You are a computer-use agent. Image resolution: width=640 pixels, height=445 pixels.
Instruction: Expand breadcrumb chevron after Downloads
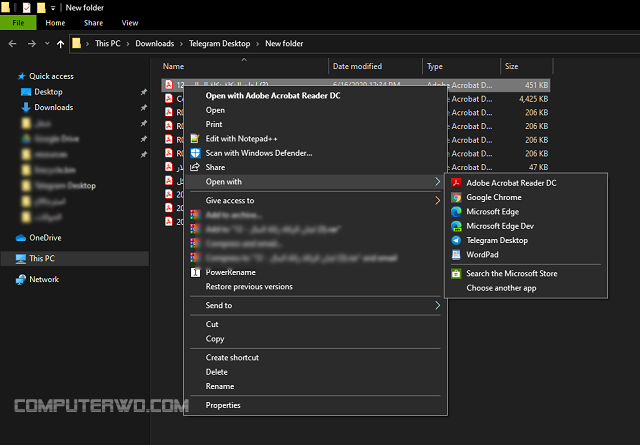[181, 44]
